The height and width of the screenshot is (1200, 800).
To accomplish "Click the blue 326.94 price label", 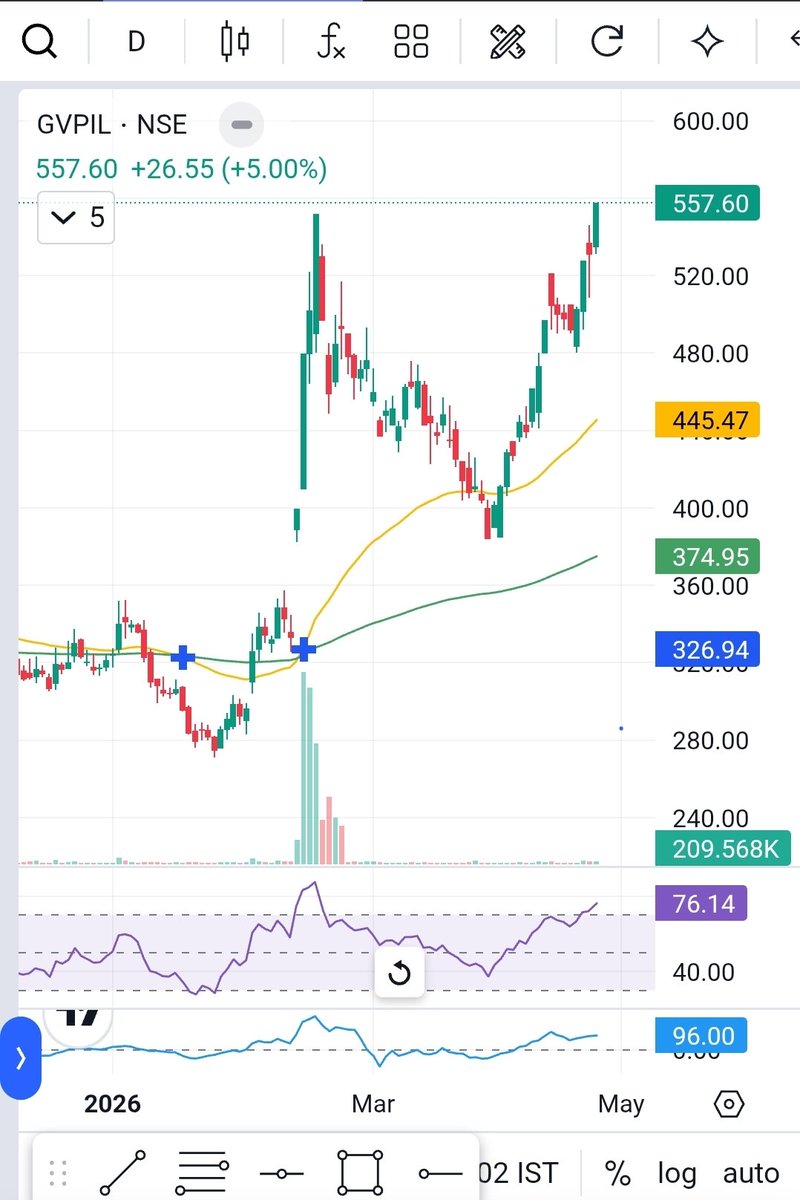I will 707,650.
